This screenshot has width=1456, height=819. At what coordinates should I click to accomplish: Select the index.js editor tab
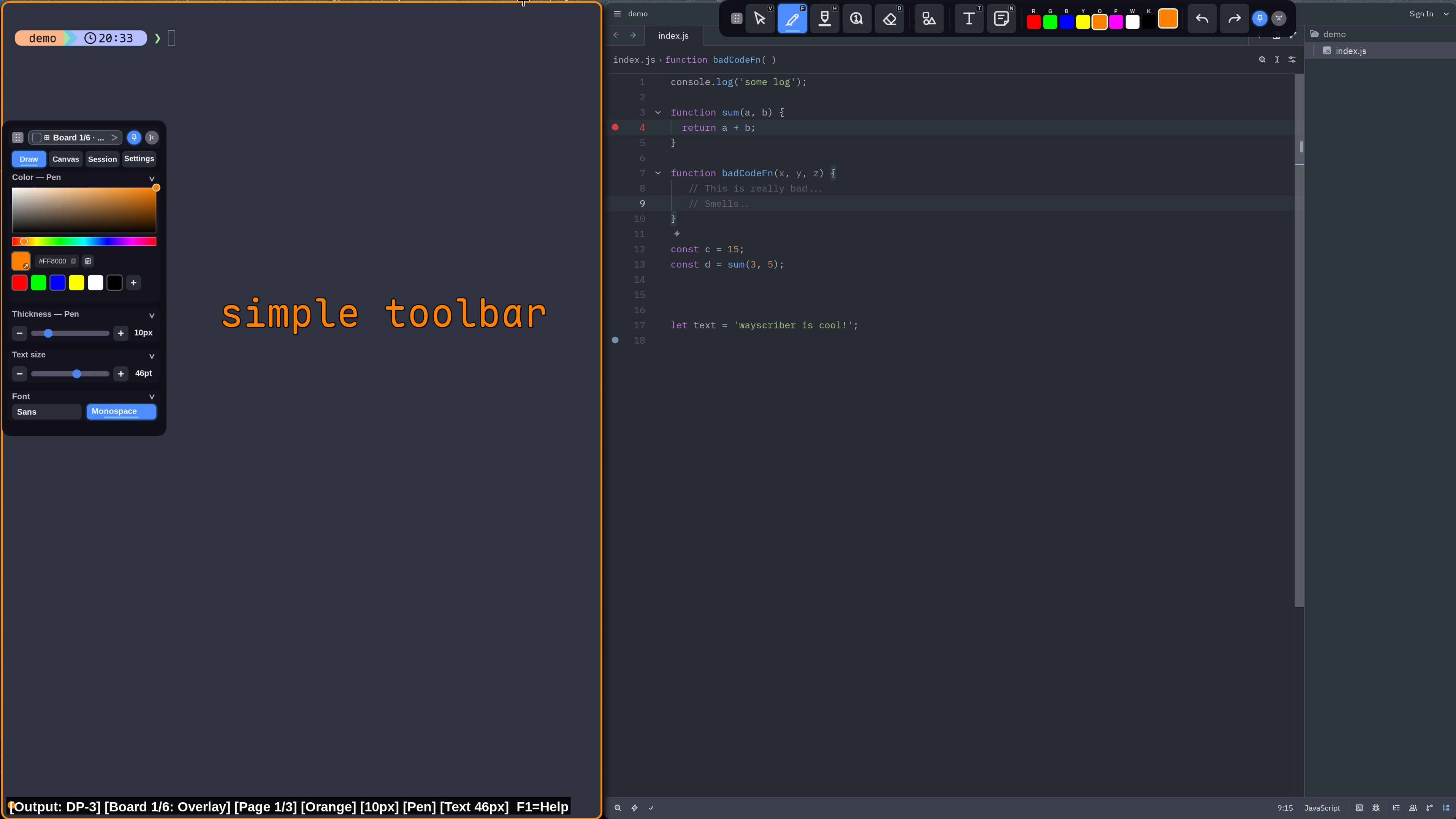(673, 36)
